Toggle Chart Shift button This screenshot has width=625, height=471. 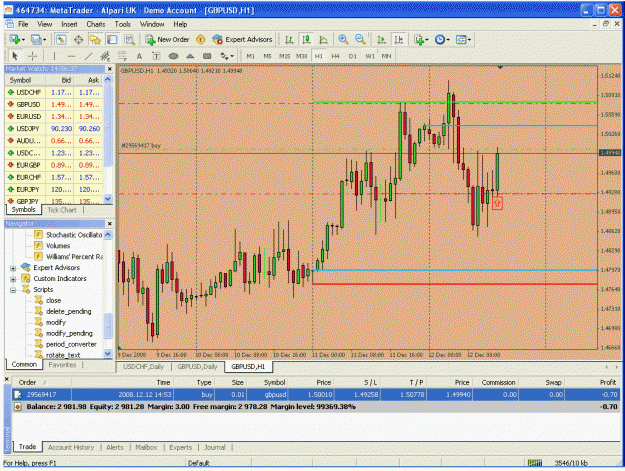click(x=399, y=39)
